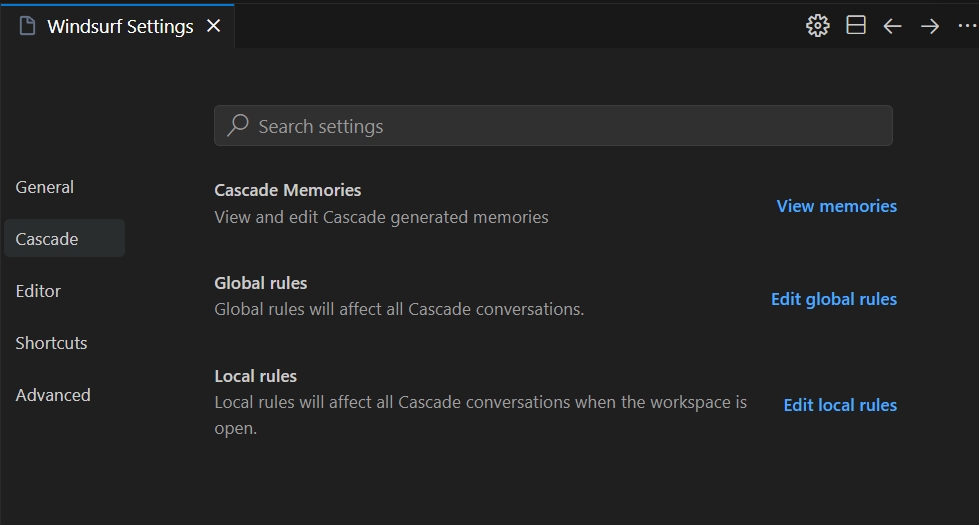Viewport: 979px width, 525px height.
Task: Click the magnifier icon in search box
Action: tap(238, 126)
